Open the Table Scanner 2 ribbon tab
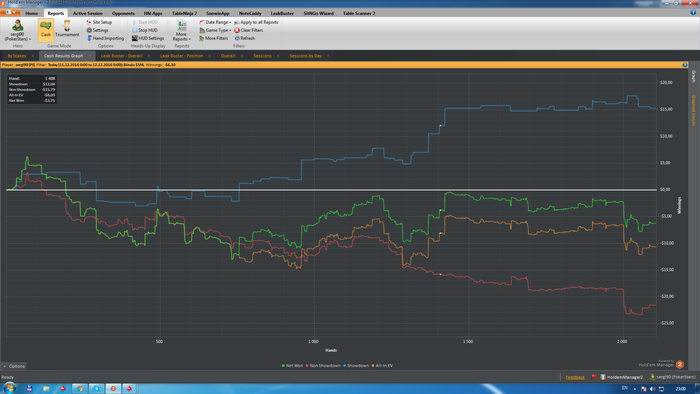Screen dimensions: 700x394 click(x=359, y=13)
